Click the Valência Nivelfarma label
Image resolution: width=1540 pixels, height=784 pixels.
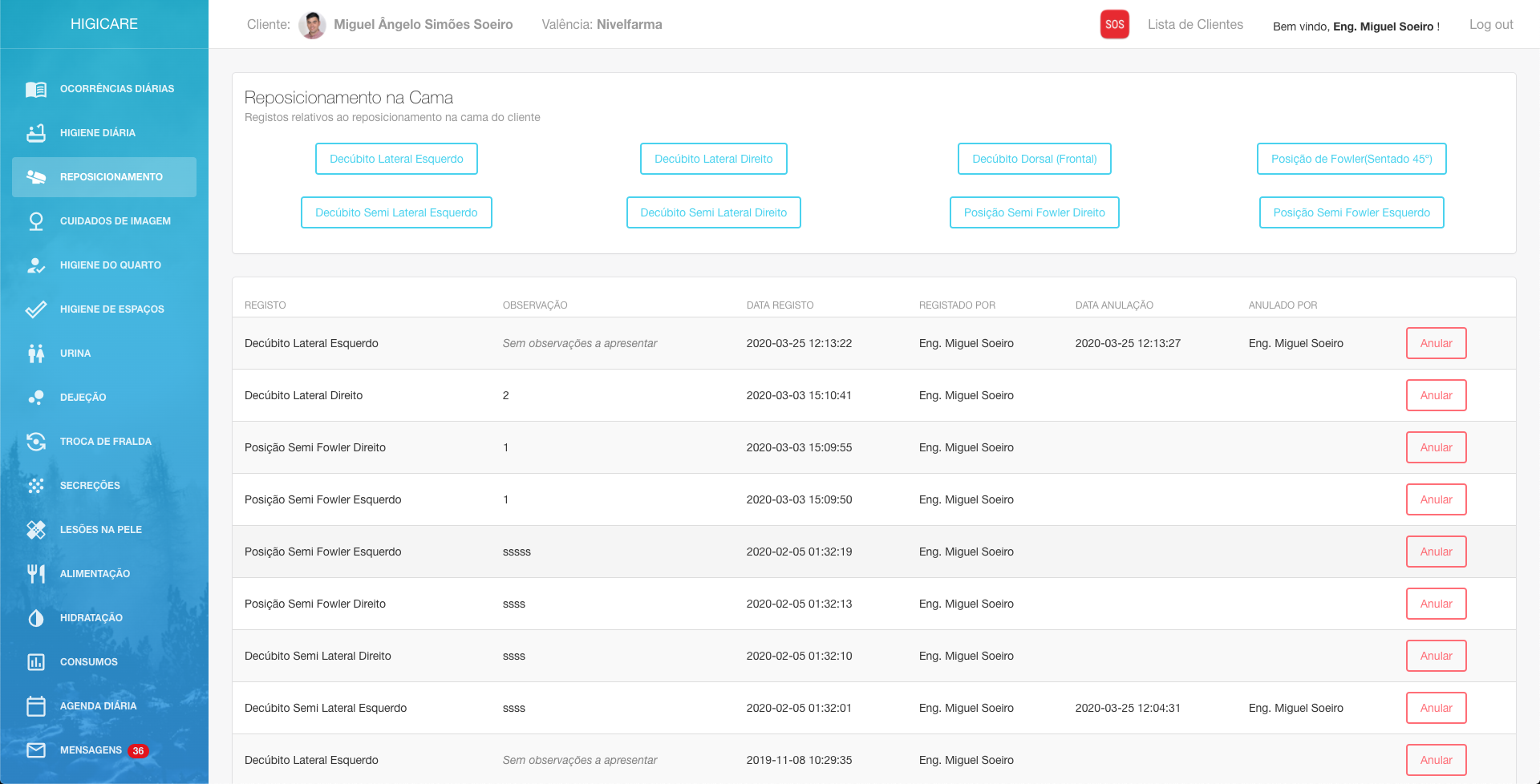coord(602,25)
